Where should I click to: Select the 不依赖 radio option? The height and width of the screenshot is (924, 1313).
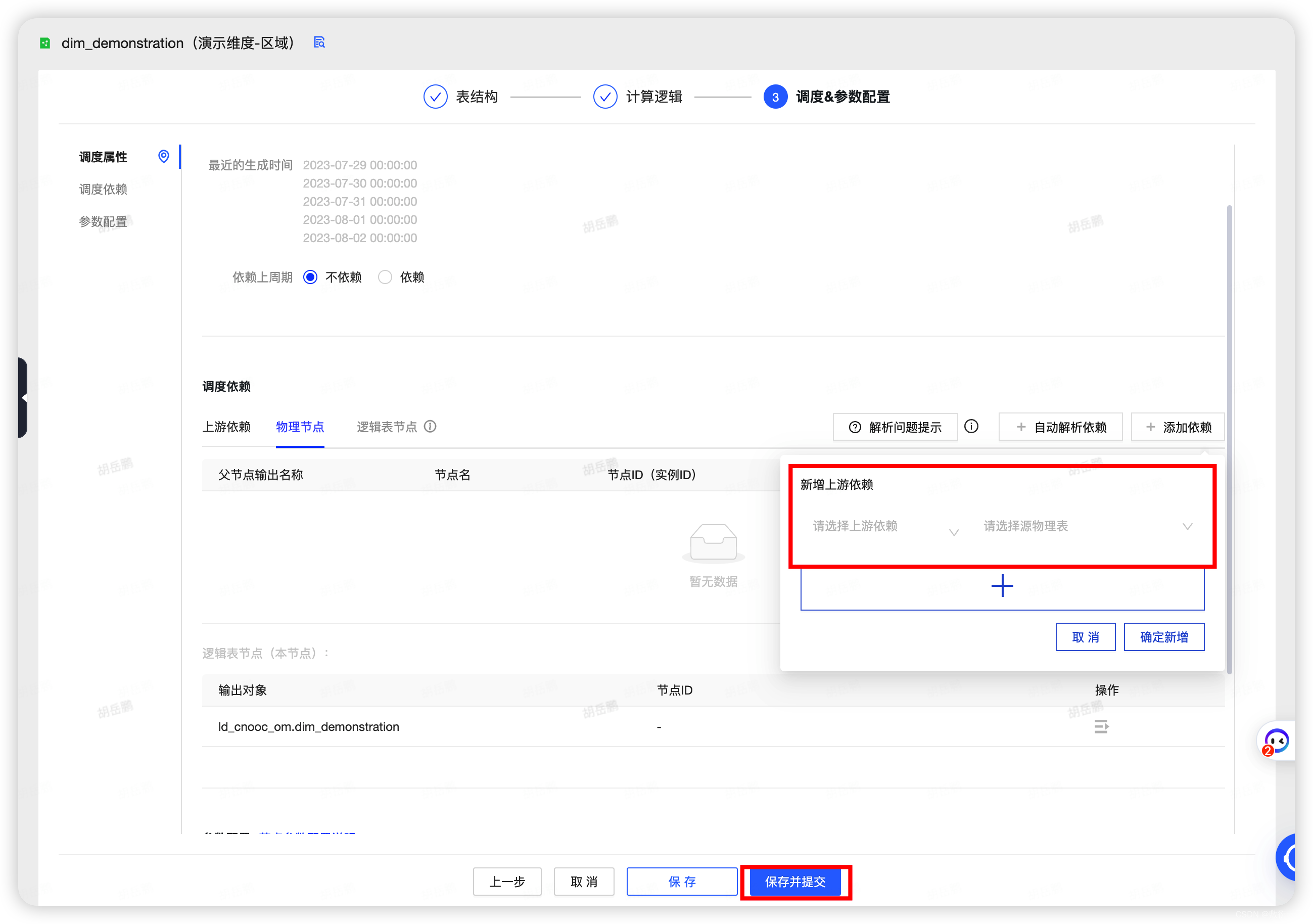(x=310, y=278)
